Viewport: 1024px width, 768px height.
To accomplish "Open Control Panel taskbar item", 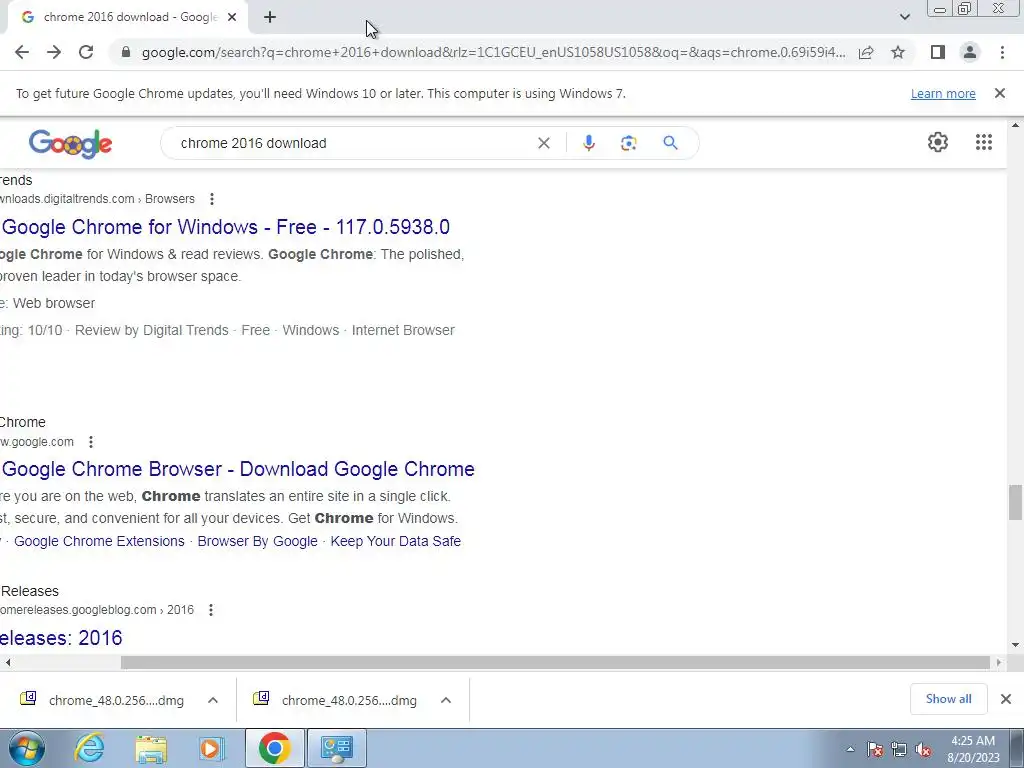I will coord(336,748).
